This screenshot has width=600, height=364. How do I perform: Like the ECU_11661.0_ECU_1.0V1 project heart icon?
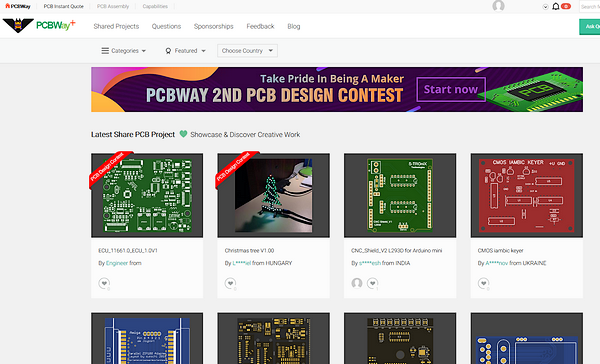point(104,283)
